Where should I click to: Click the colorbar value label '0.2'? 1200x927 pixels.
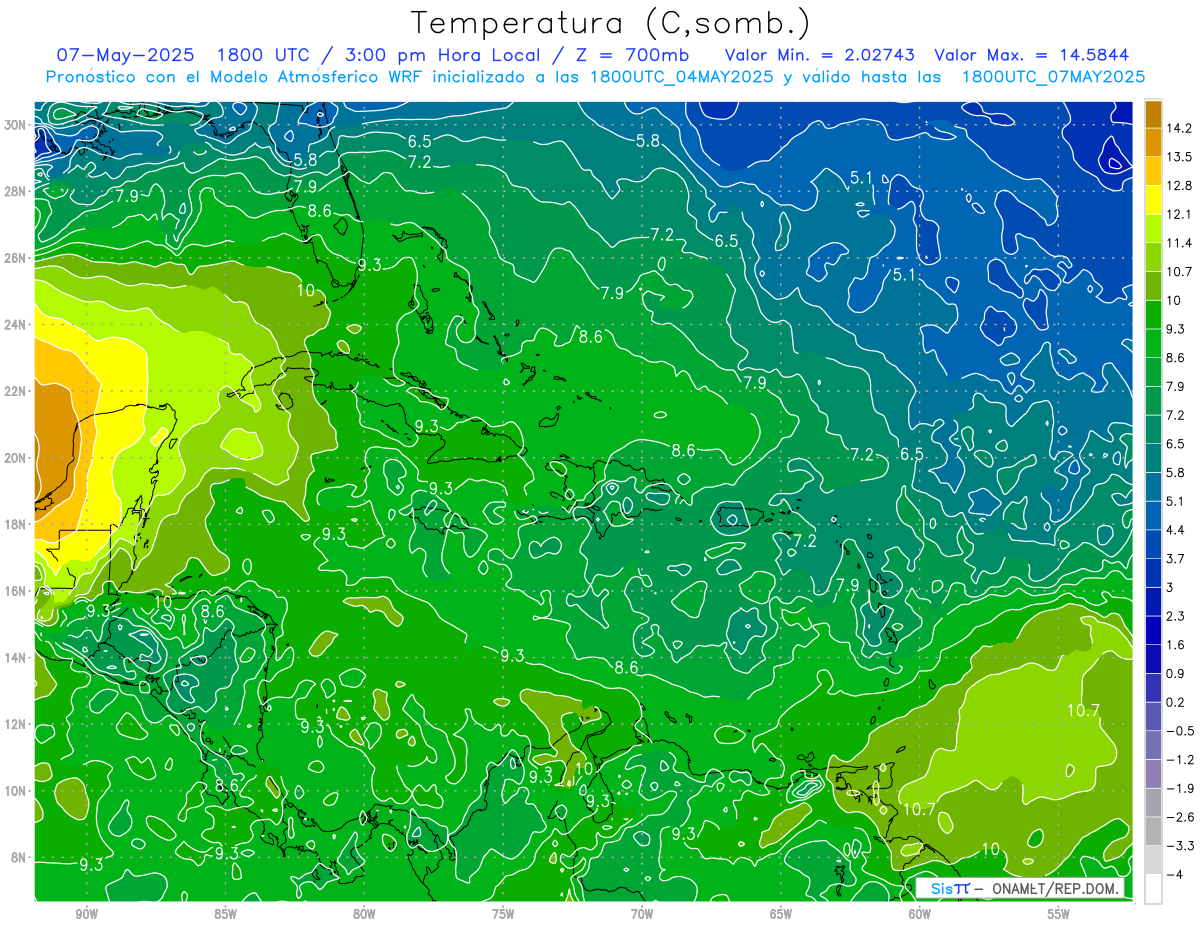point(1177,702)
